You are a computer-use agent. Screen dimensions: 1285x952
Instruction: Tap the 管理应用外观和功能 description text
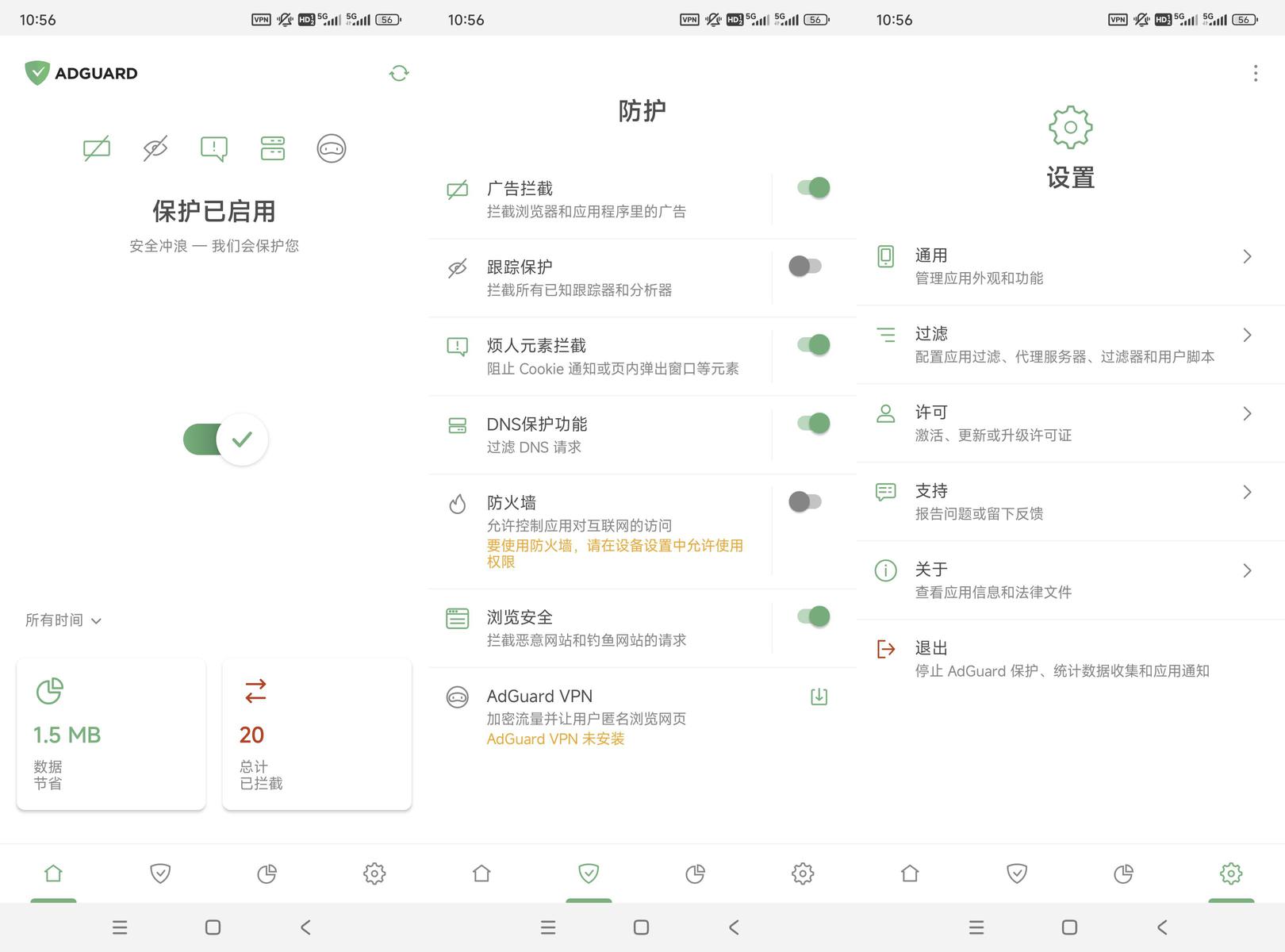[x=979, y=278]
